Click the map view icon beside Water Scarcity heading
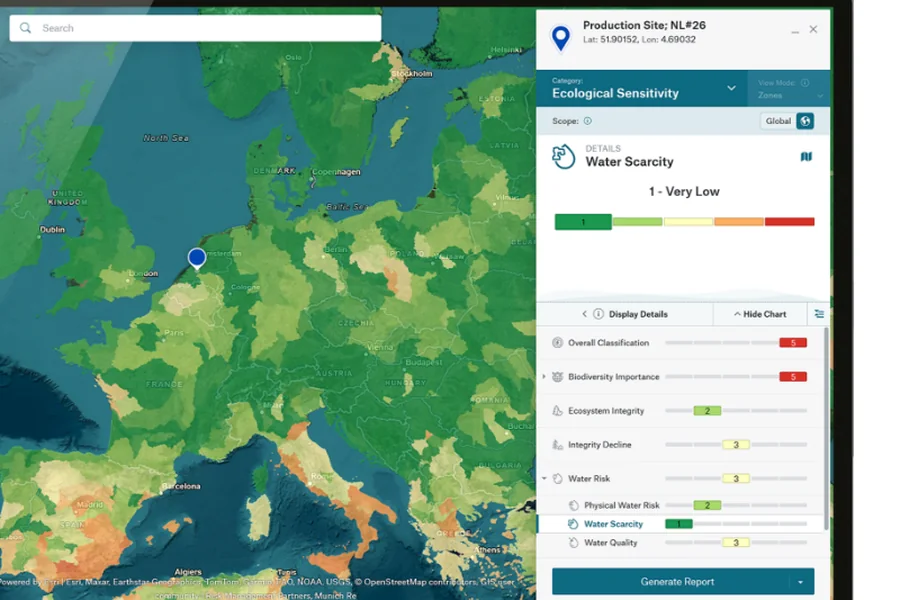900x600 pixels. point(806,157)
